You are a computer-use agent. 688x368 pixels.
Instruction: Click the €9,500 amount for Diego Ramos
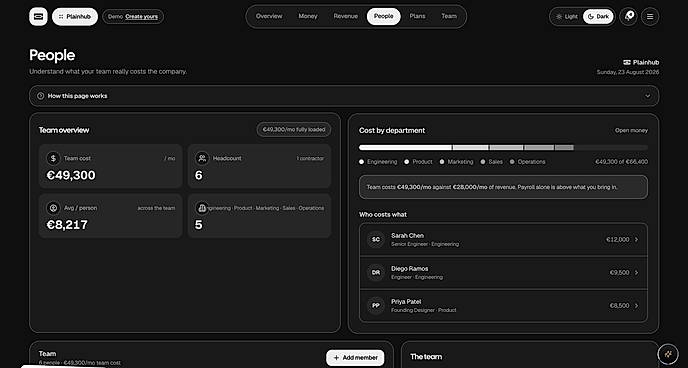tap(620, 272)
